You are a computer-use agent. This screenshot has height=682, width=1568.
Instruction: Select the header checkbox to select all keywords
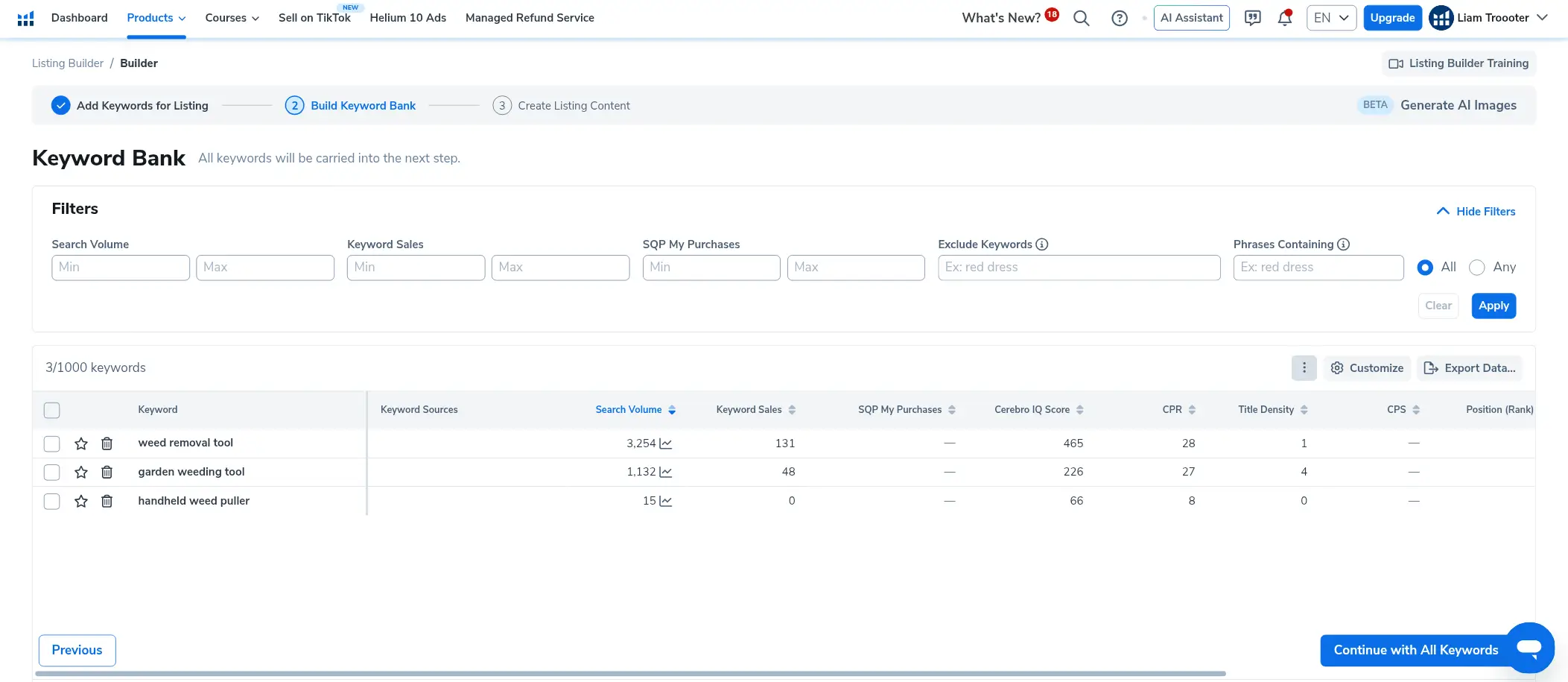51,410
